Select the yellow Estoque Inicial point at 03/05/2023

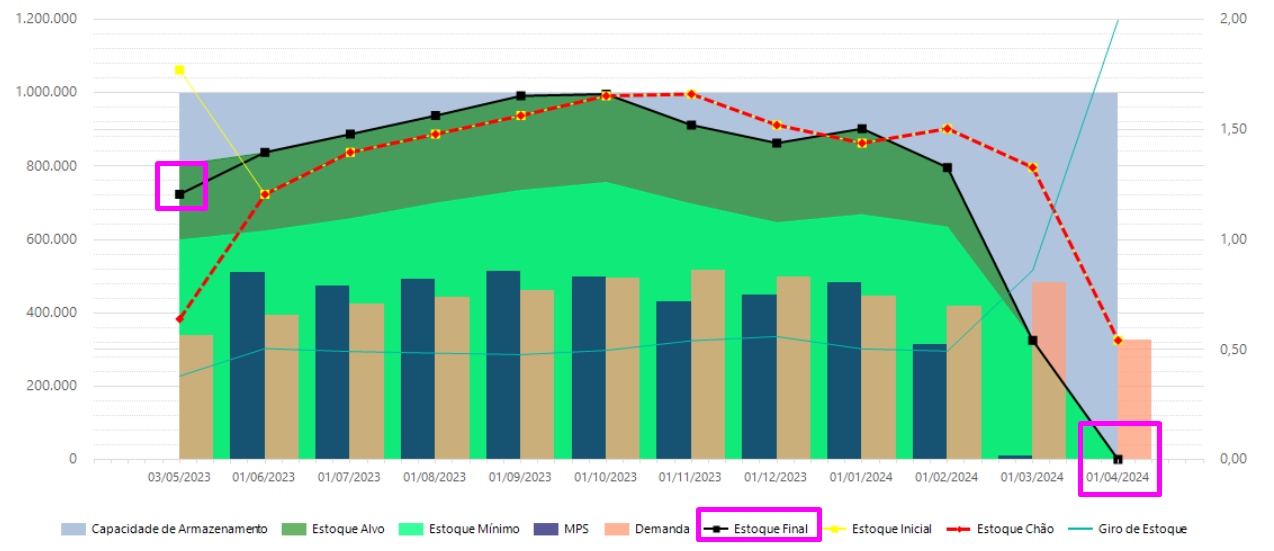click(180, 70)
